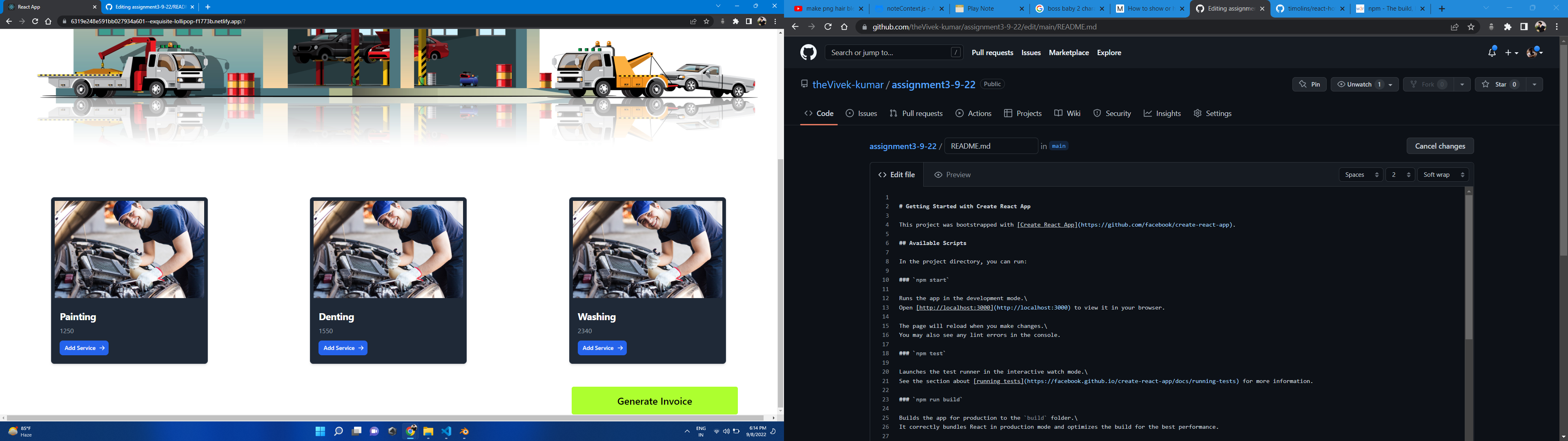Click the Cancel changes button
The height and width of the screenshot is (441, 1568).
tap(1440, 146)
